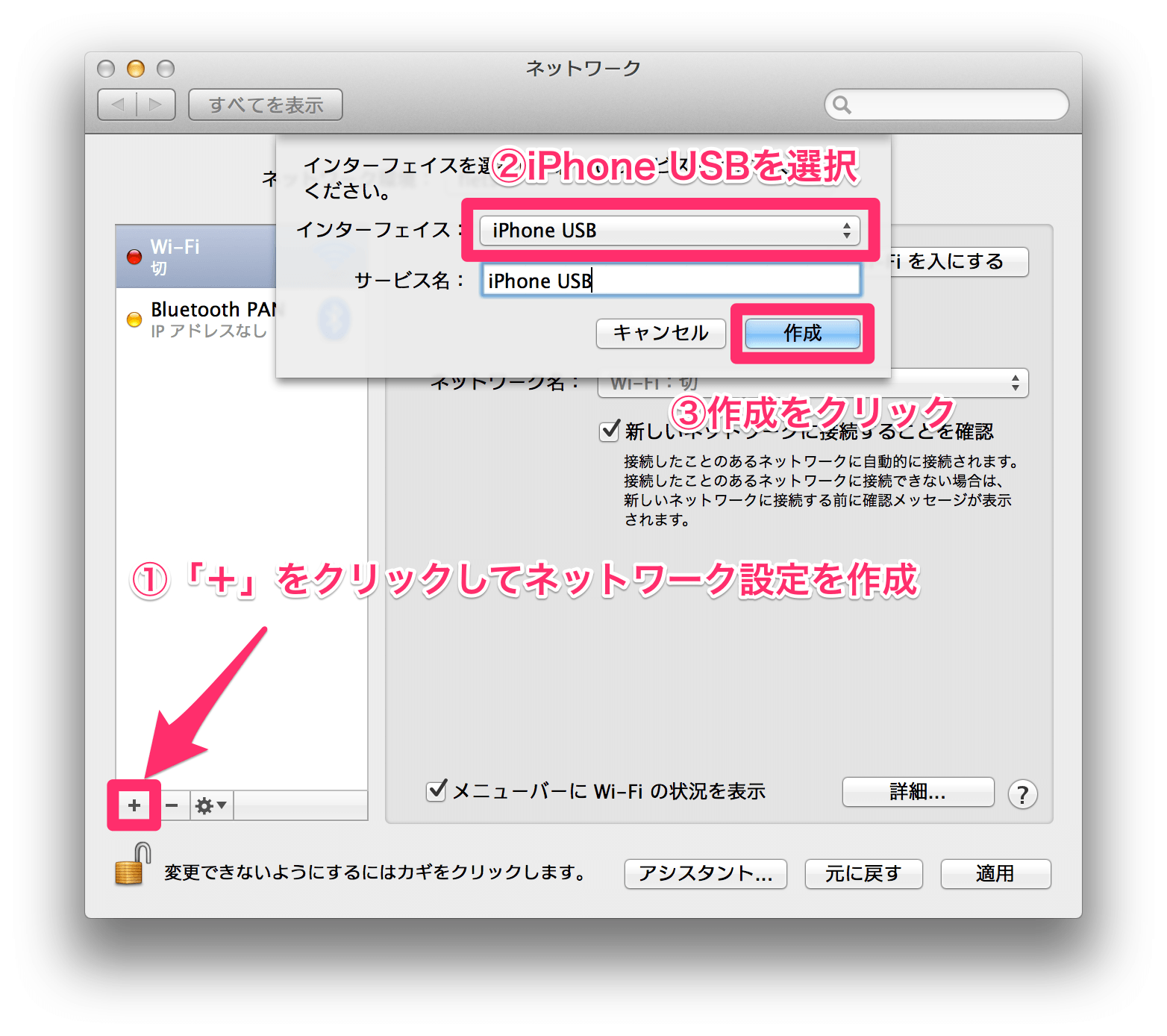Click the Wi-Fi を入にする button

(x=958, y=262)
